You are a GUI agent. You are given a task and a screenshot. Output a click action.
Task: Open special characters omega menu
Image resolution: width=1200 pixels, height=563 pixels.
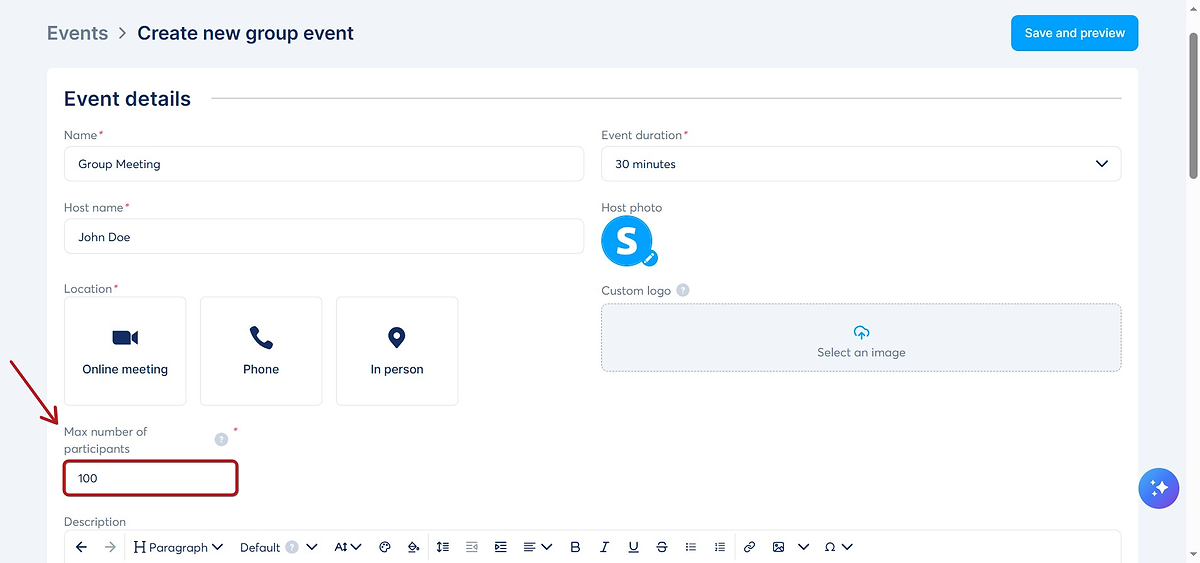838,547
